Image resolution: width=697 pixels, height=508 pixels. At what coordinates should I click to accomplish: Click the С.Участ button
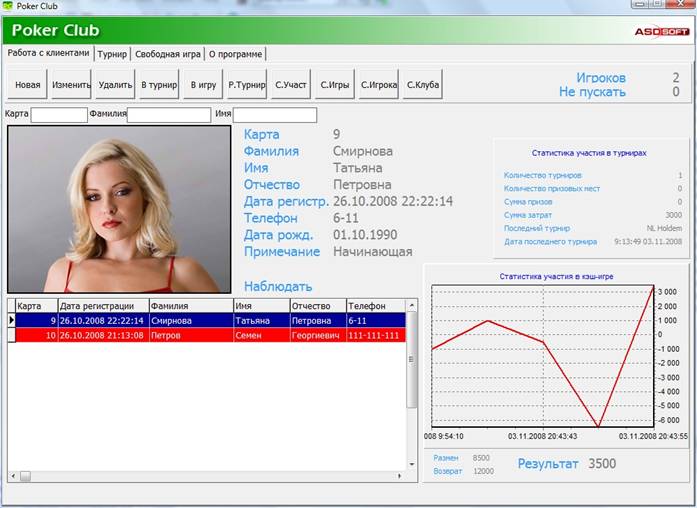coord(291,85)
